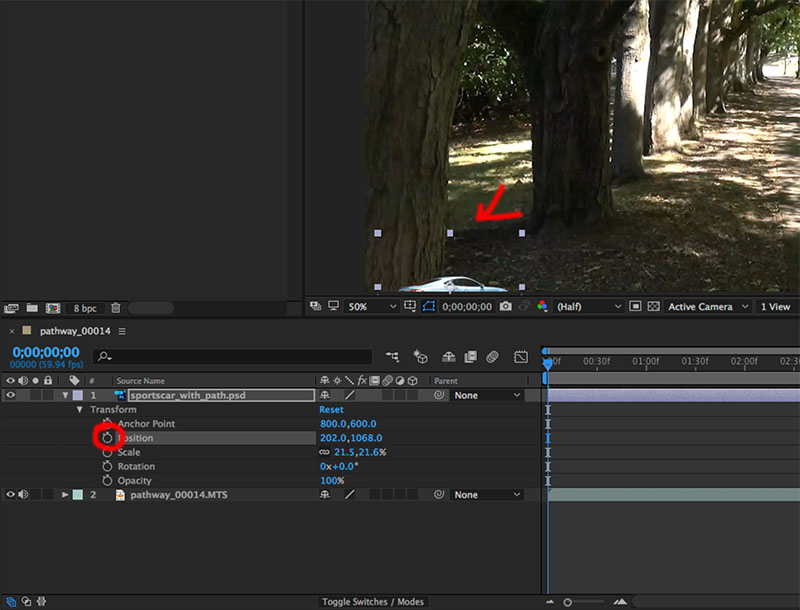Collapse the Transform property group

(x=80, y=410)
